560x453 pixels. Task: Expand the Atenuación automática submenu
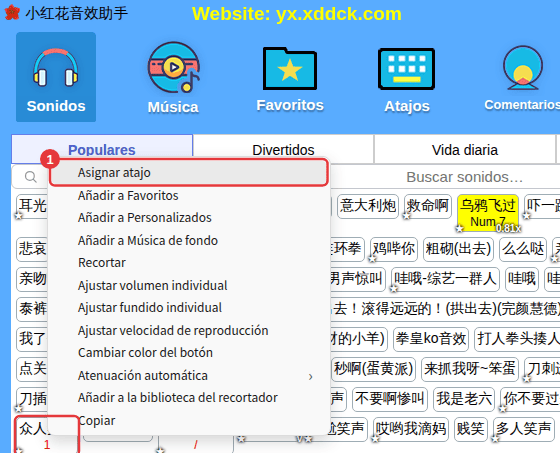point(189,375)
